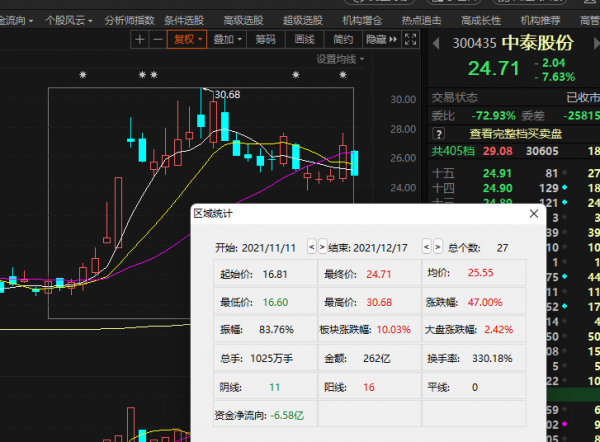Open the 分析师指数 menu item
The height and width of the screenshot is (442, 600).
[x=129, y=20]
